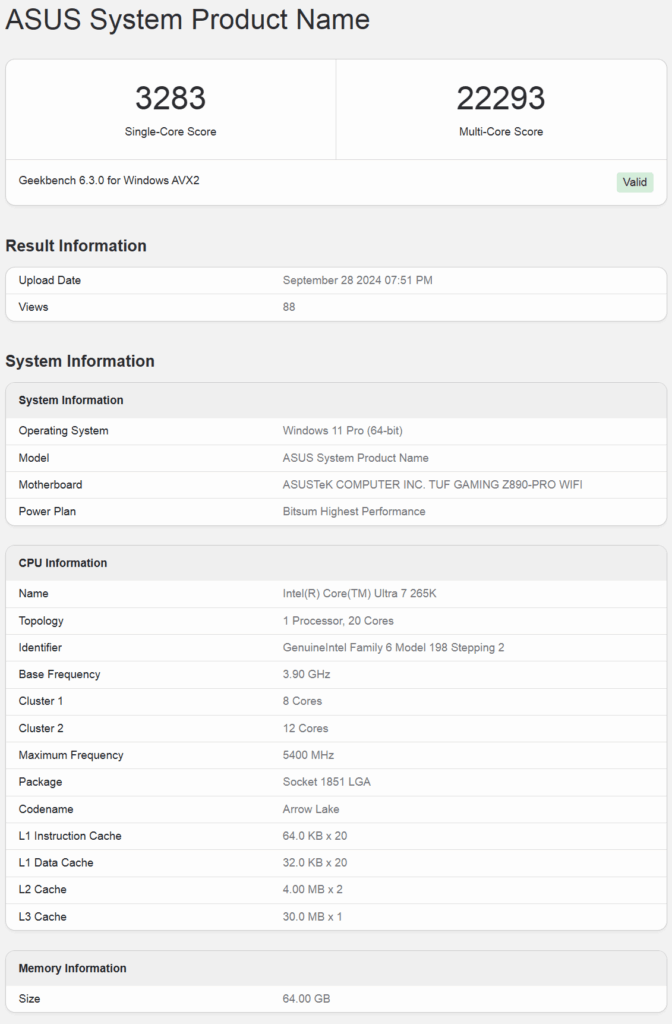Viewport: 672px width, 1024px height.
Task: Click the Bitsum Highest Performance power plan
Action: tap(353, 511)
